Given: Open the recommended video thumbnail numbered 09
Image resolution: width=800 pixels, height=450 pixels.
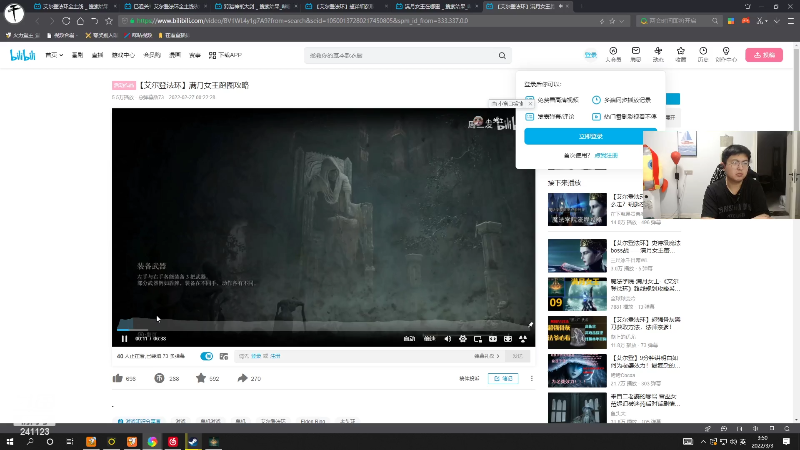Looking at the screenshot, I should click(577, 294).
